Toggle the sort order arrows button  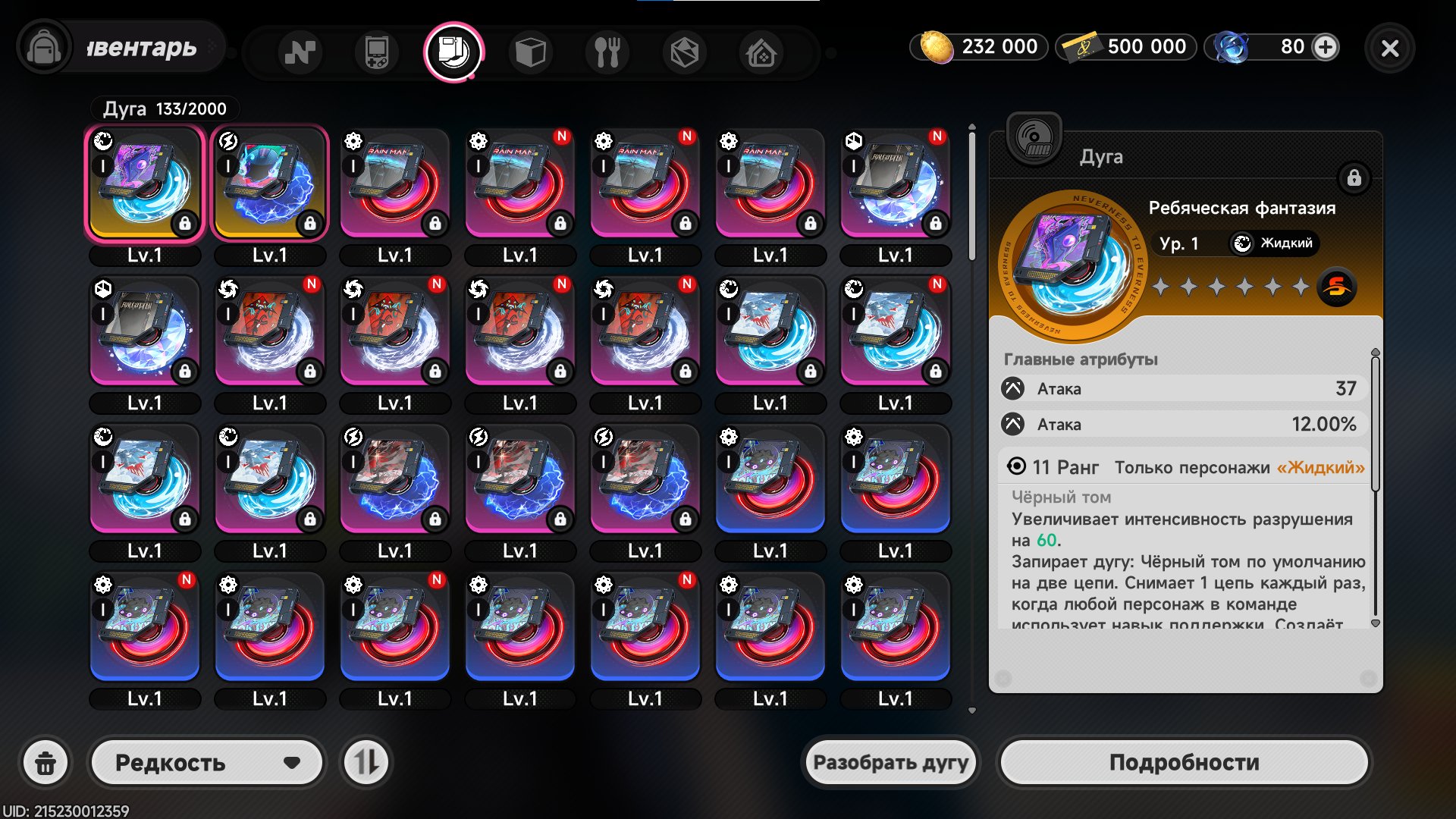pos(366,762)
